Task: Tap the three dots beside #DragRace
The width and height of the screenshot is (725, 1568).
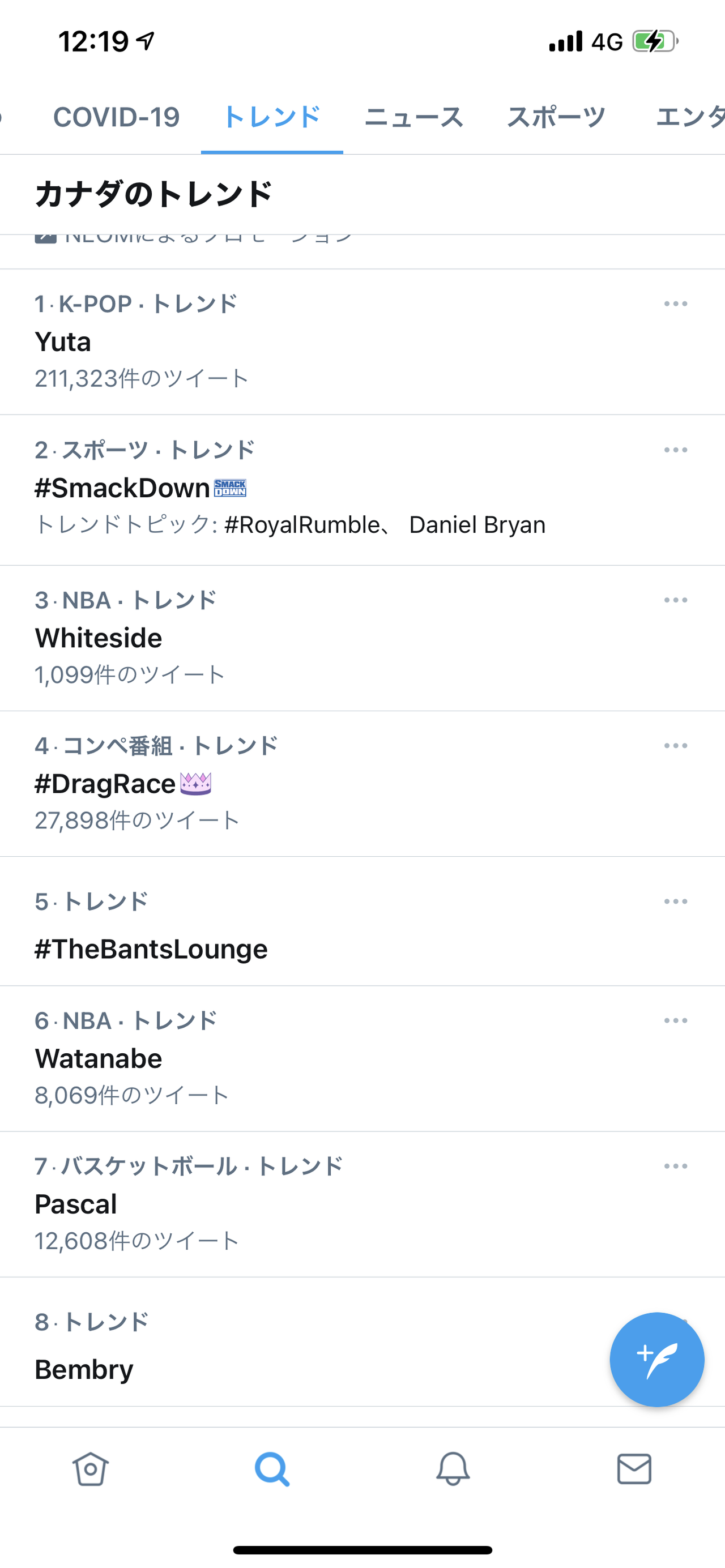Action: point(676,746)
